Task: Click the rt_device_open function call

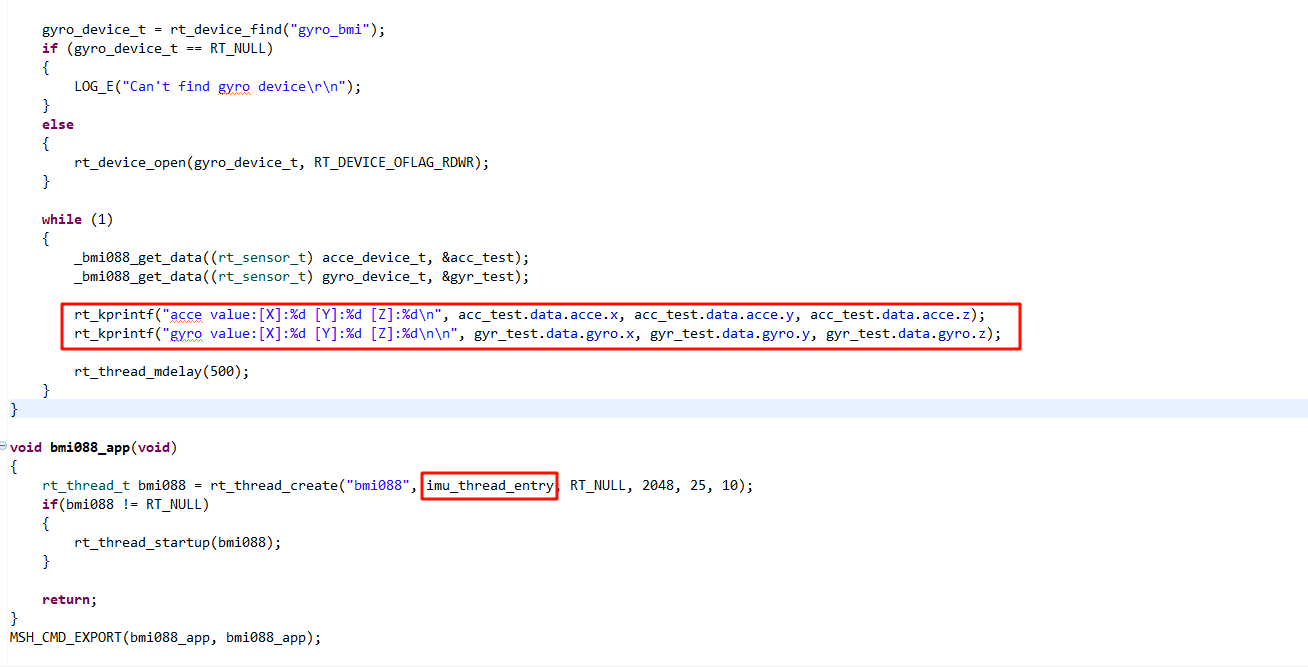Action: (130, 162)
